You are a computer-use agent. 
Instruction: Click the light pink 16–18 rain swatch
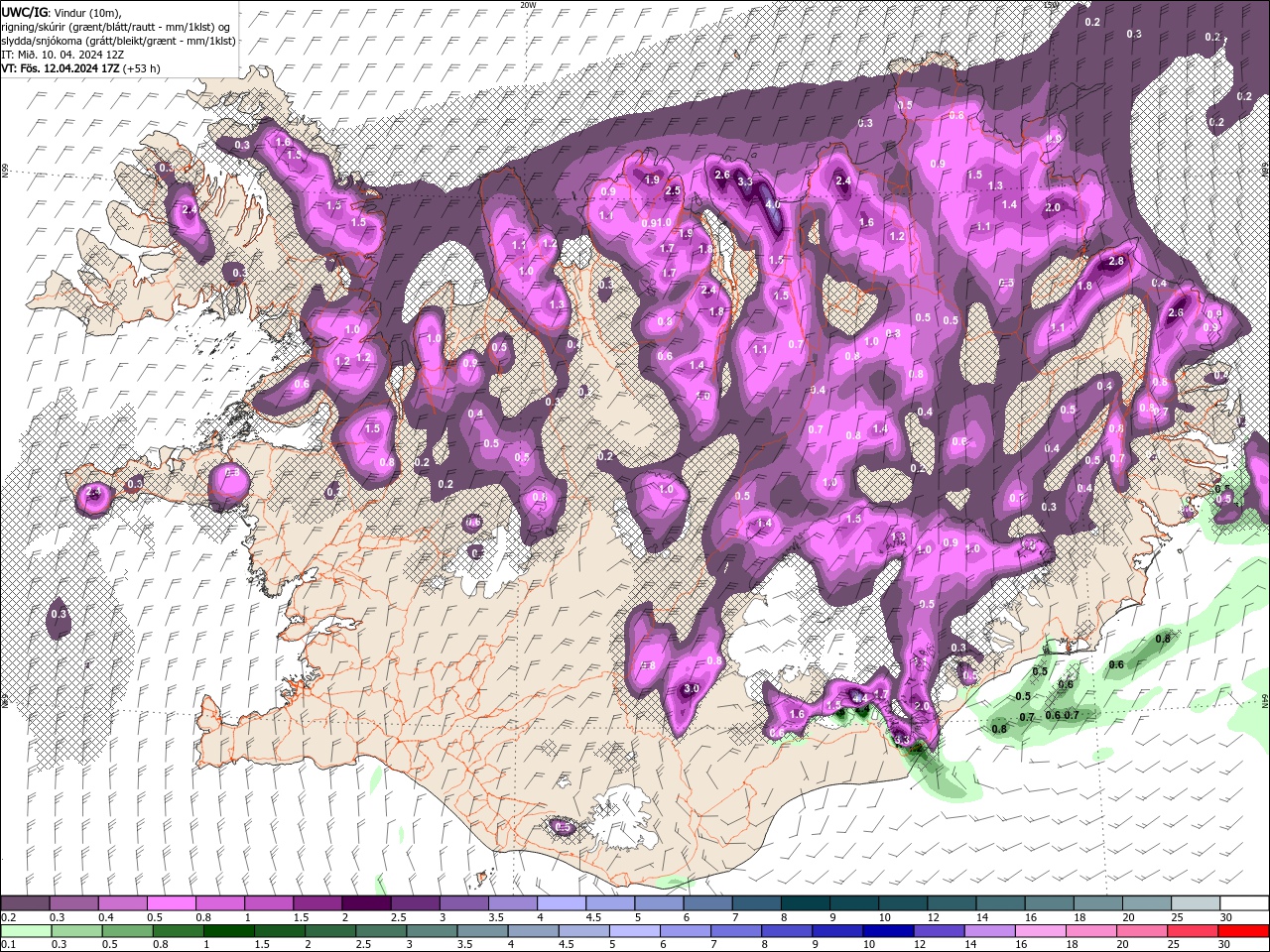point(1040,931)
